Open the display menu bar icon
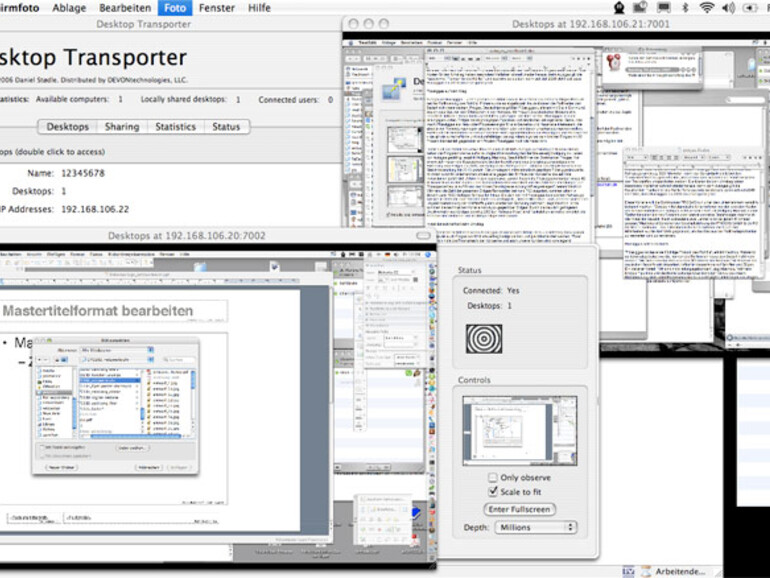The height and width of the screenshot is (578, 770). click(x=664, y=7)
